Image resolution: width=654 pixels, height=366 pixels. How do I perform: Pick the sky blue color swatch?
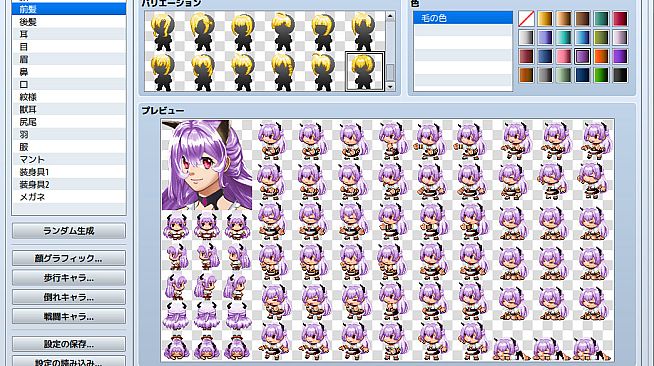[583, 37]
